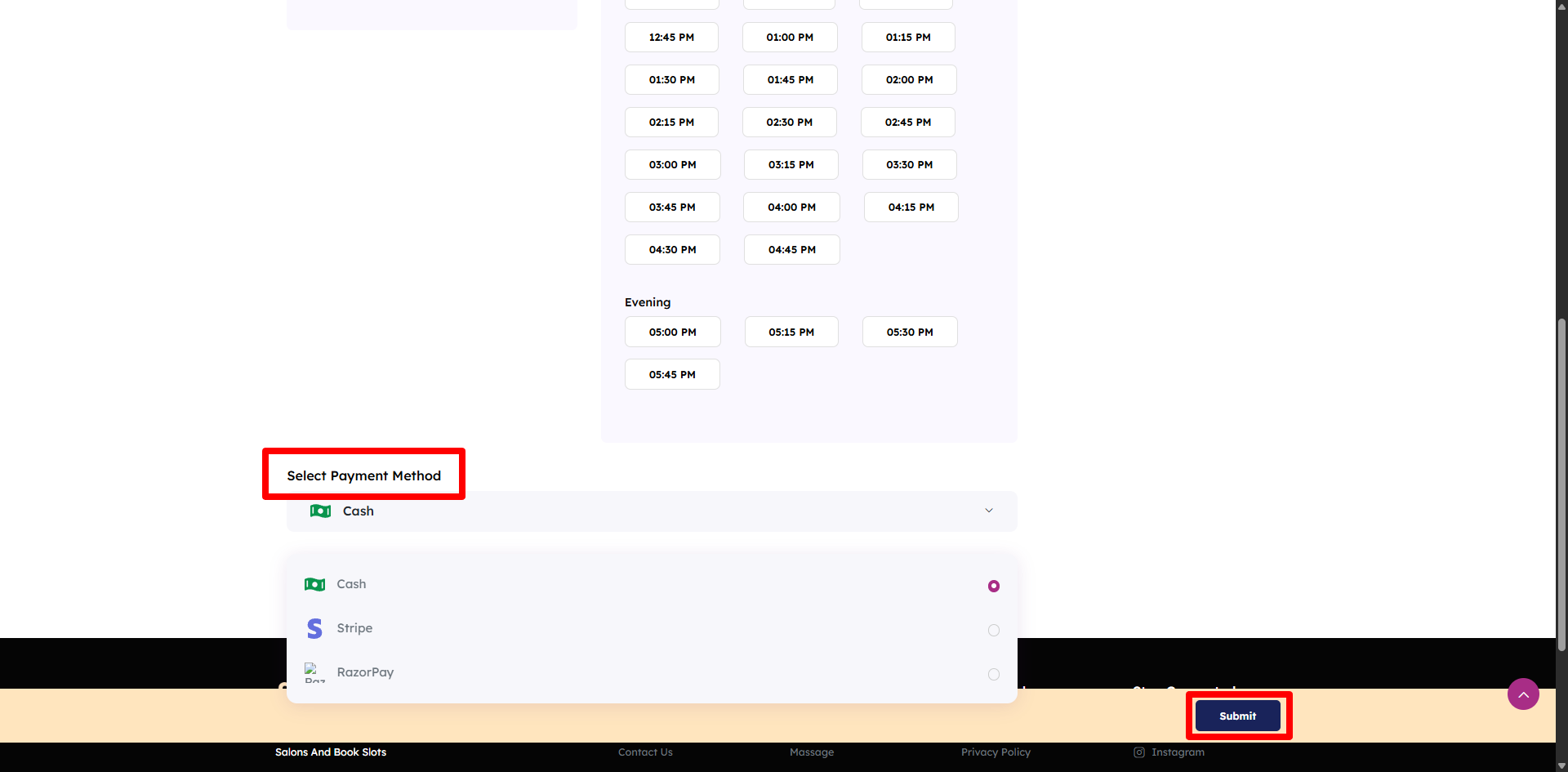Choose the RazorPay radio option
1568x772 pixels.
coord(993,674)
